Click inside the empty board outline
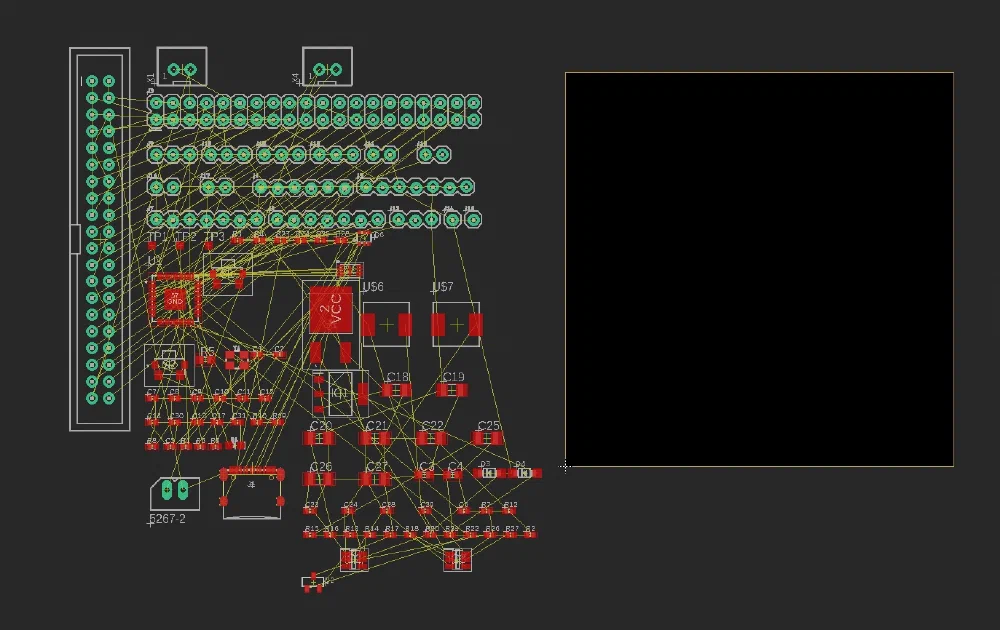Screen dimensions: 1000x630 tap(759, 269)
